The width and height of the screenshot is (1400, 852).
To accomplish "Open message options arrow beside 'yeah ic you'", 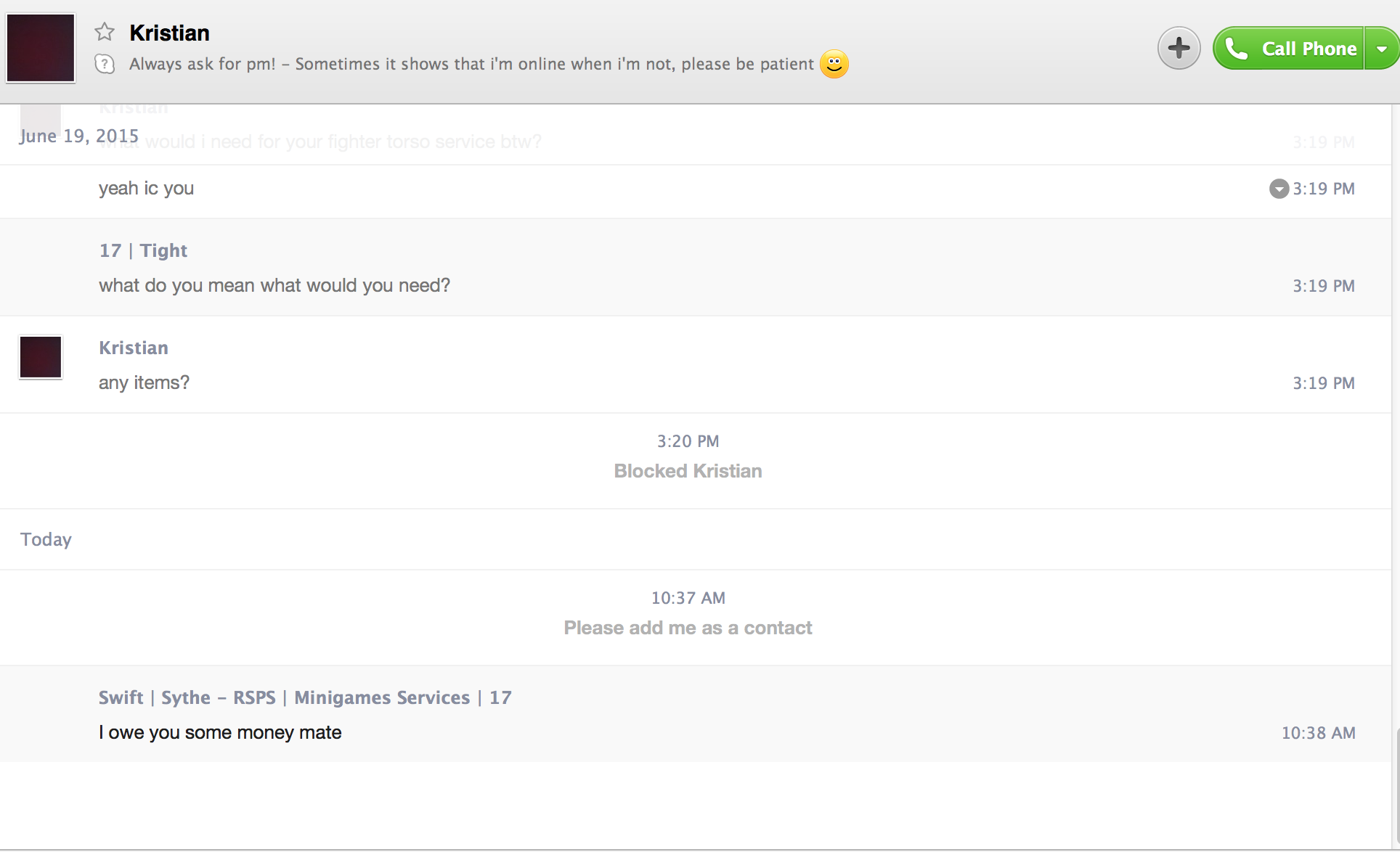I will (1278, 189).
